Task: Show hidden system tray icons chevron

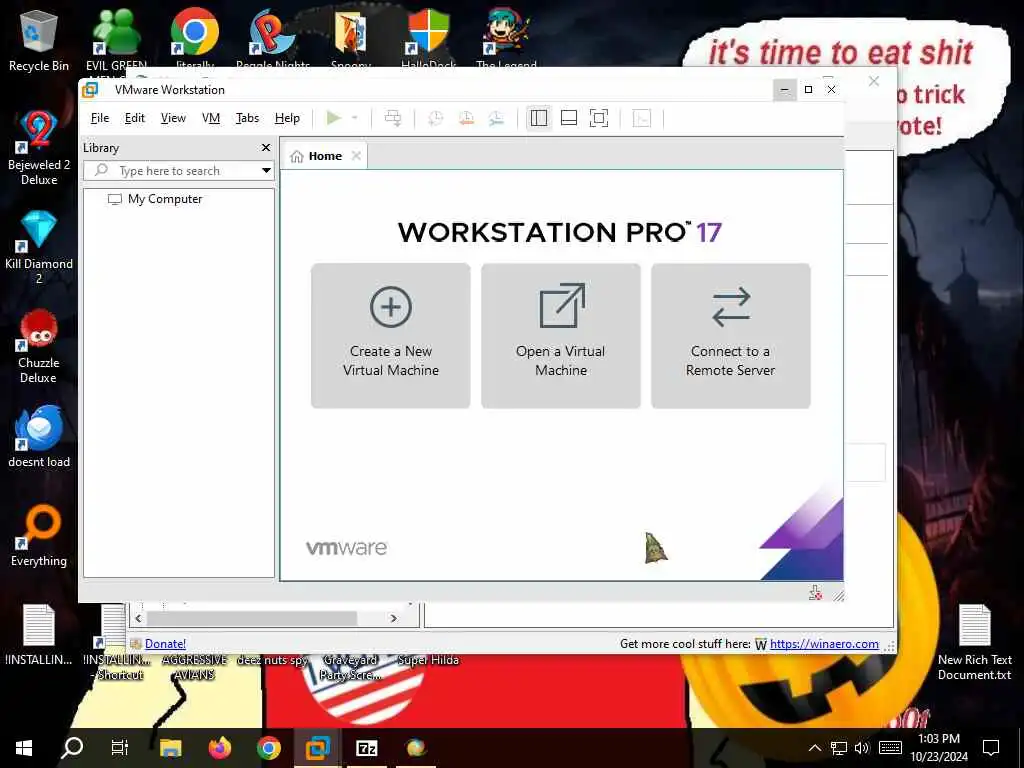Action: (x=814, y=748)
